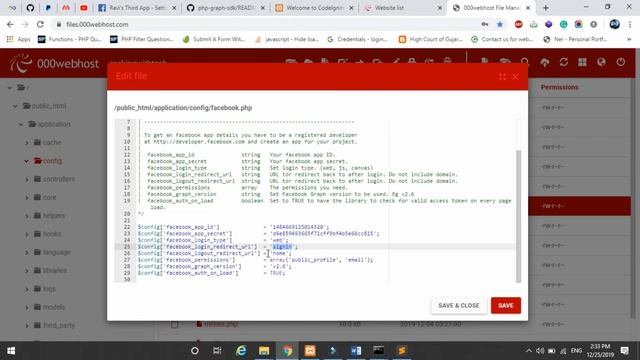Open Submit A Form bookmark
The image size is (640, 360).
click(x=214, y=39)
